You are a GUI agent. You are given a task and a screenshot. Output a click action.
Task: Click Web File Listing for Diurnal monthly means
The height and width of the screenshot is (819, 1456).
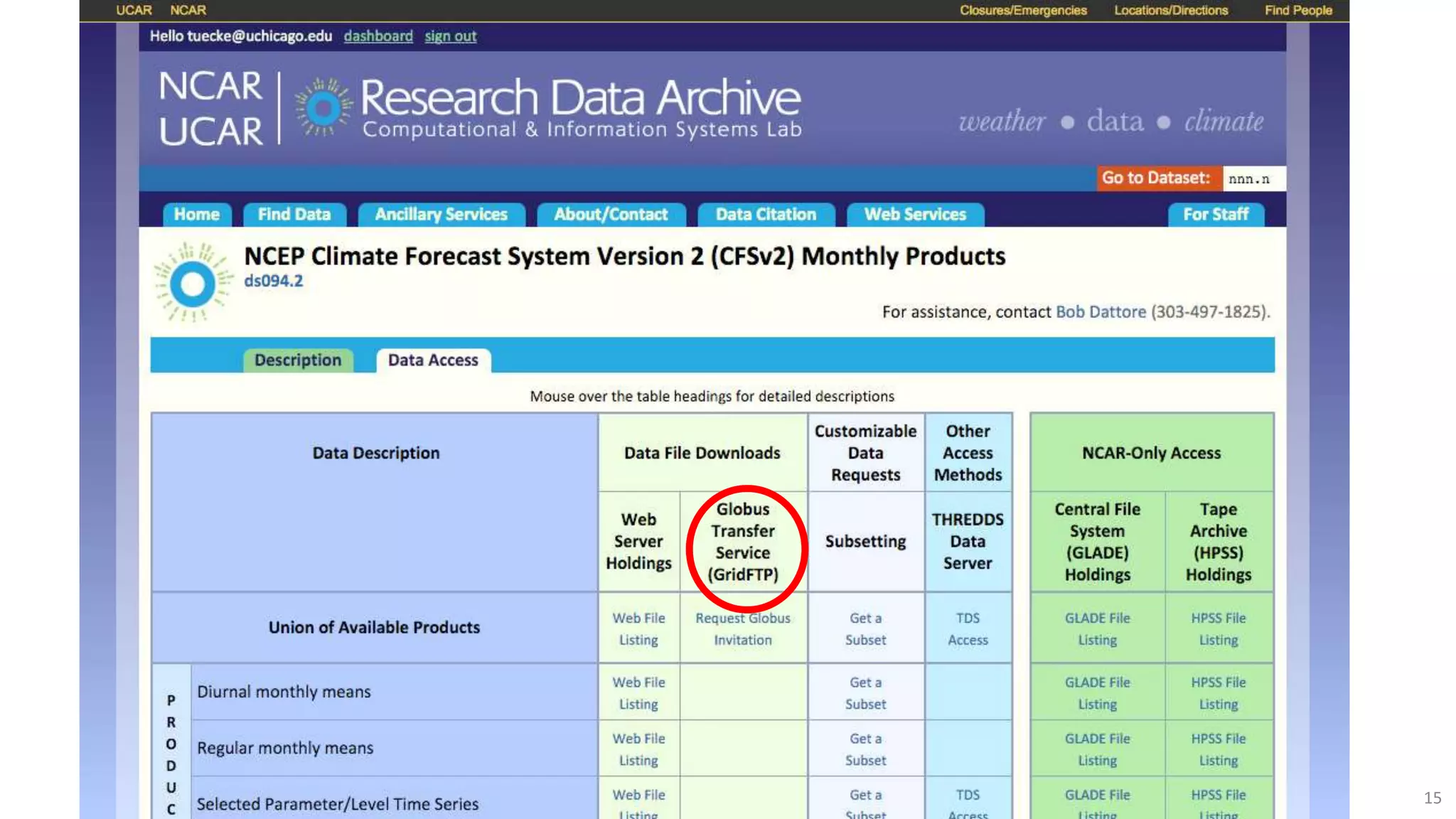(638, 692)
